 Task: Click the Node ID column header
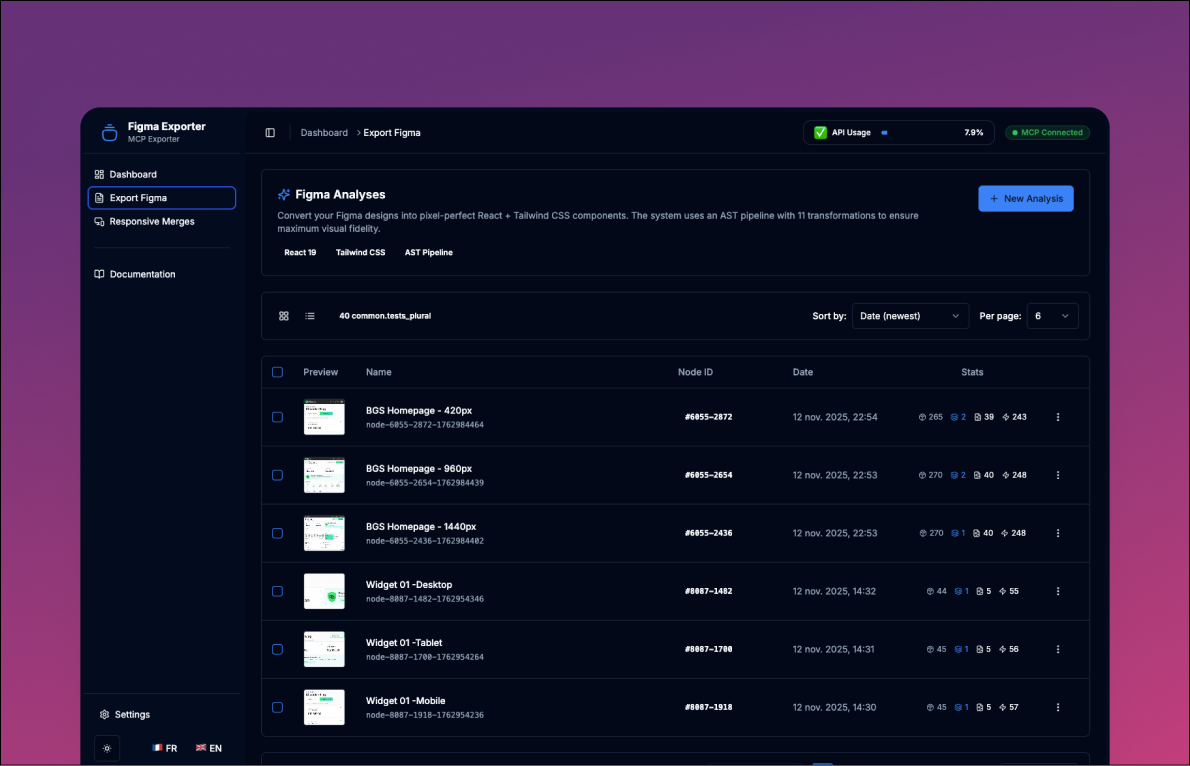click(x=695, y=372)
